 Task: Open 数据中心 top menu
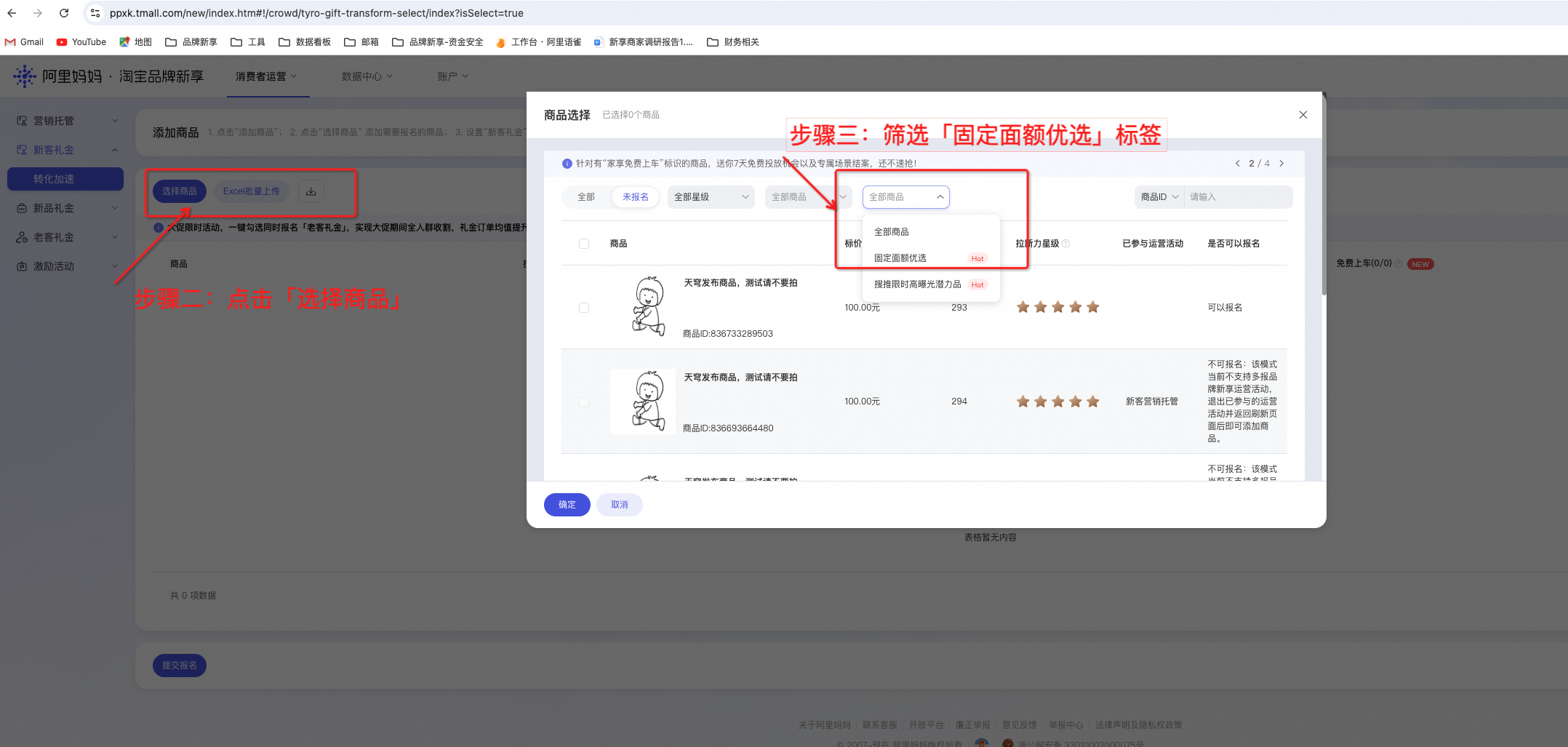click(x=367, y=76)
